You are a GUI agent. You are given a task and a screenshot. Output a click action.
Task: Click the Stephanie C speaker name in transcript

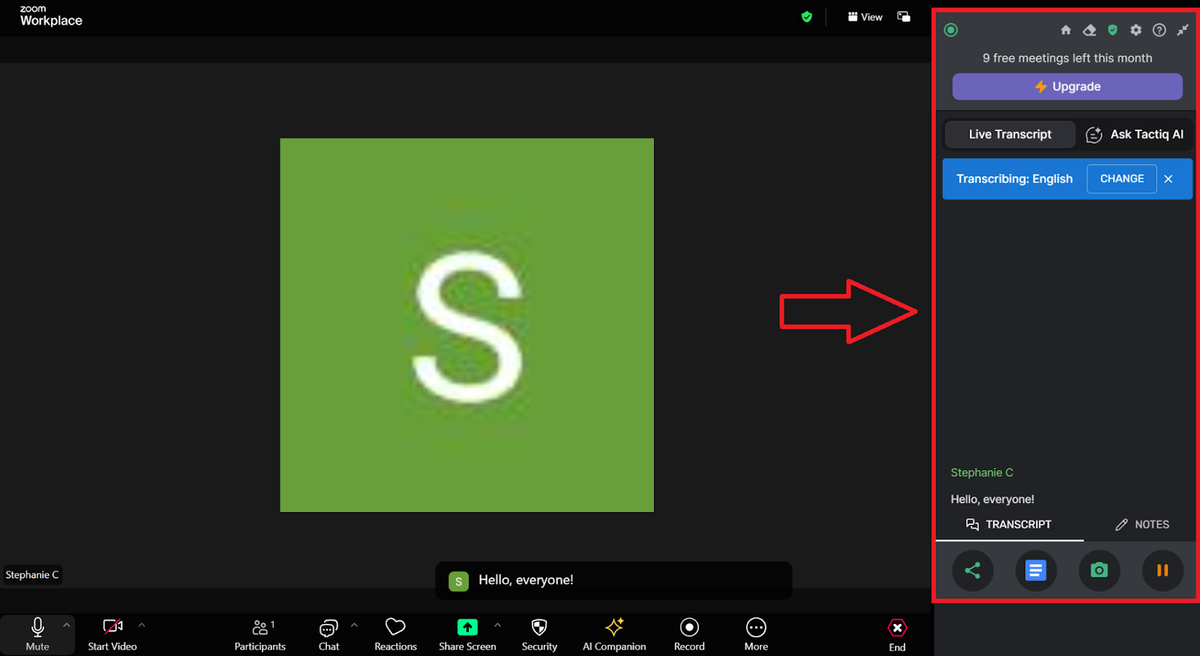982,472
